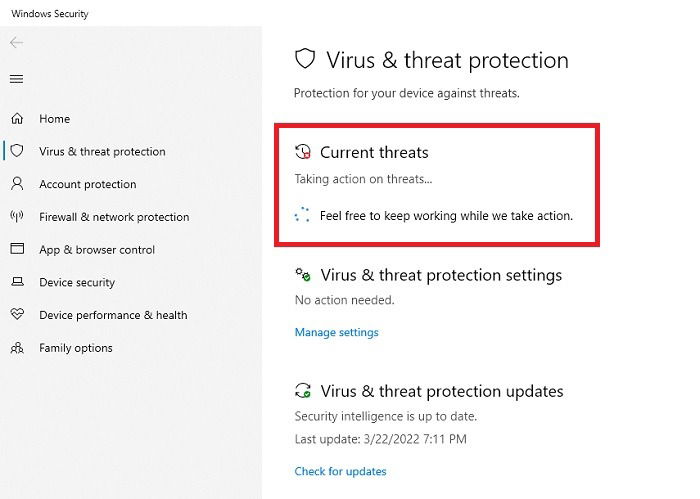Click the Manage settings link
The width and height of the screenshot is (700, 499).
pyautogui.click(x=337, y=332)
